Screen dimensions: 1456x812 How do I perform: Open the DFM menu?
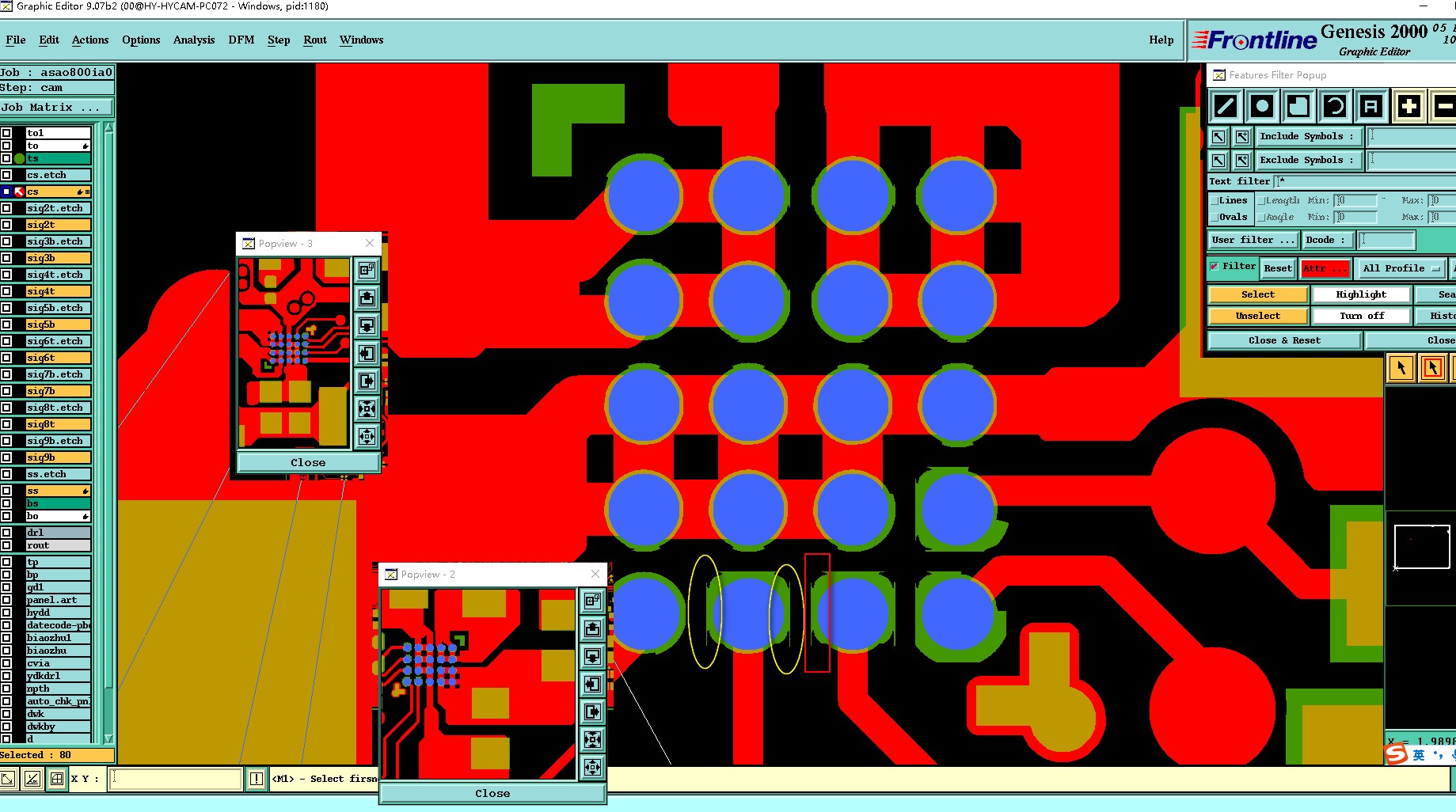[241, 40]
